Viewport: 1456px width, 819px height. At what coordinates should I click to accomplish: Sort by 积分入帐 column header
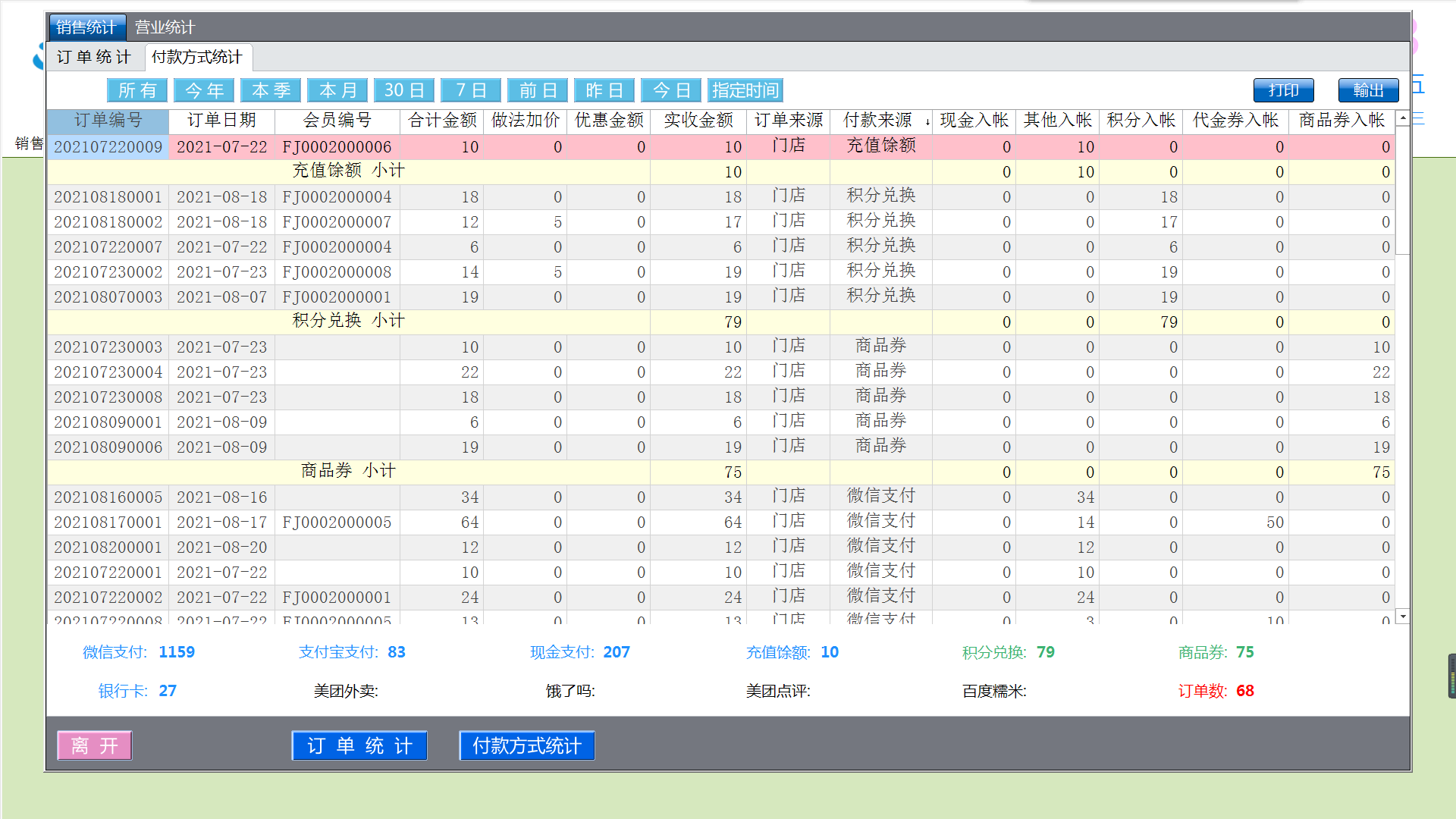[1141, 121]
